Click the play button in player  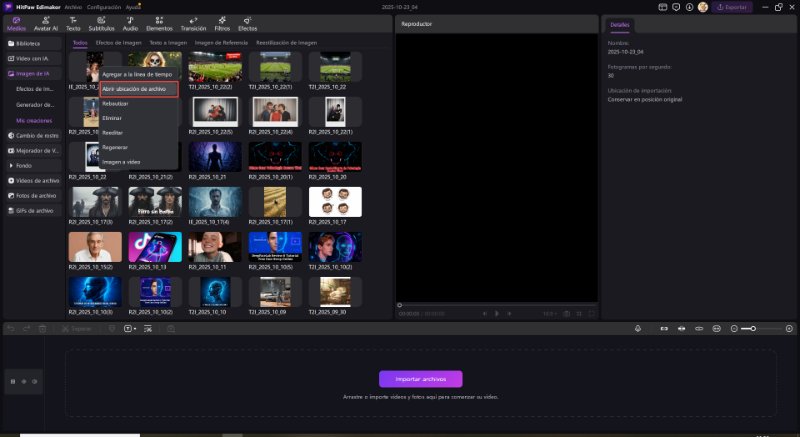pos(497,313)
